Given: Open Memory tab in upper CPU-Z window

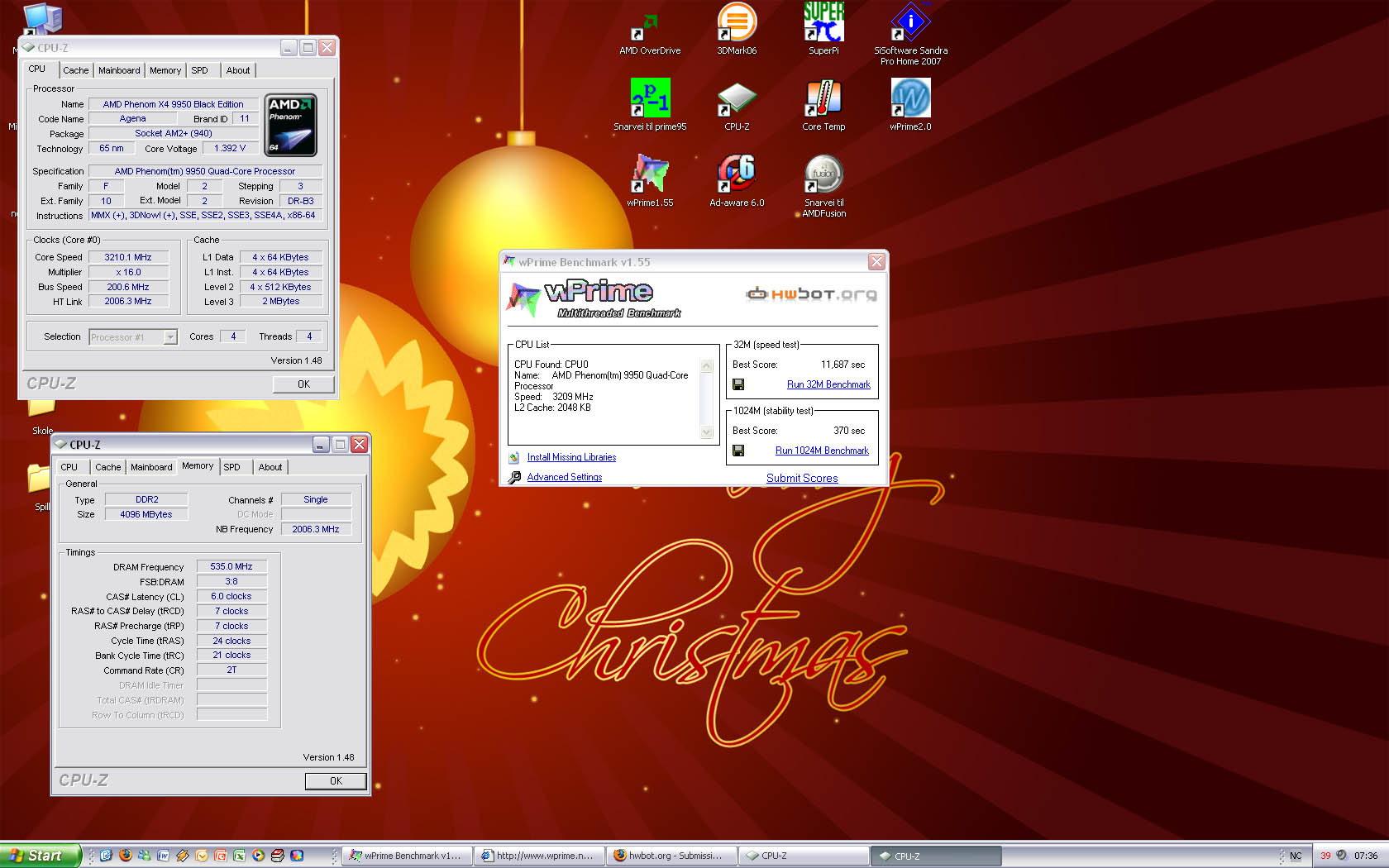Looking at the screenshot, I should [165, 70].
